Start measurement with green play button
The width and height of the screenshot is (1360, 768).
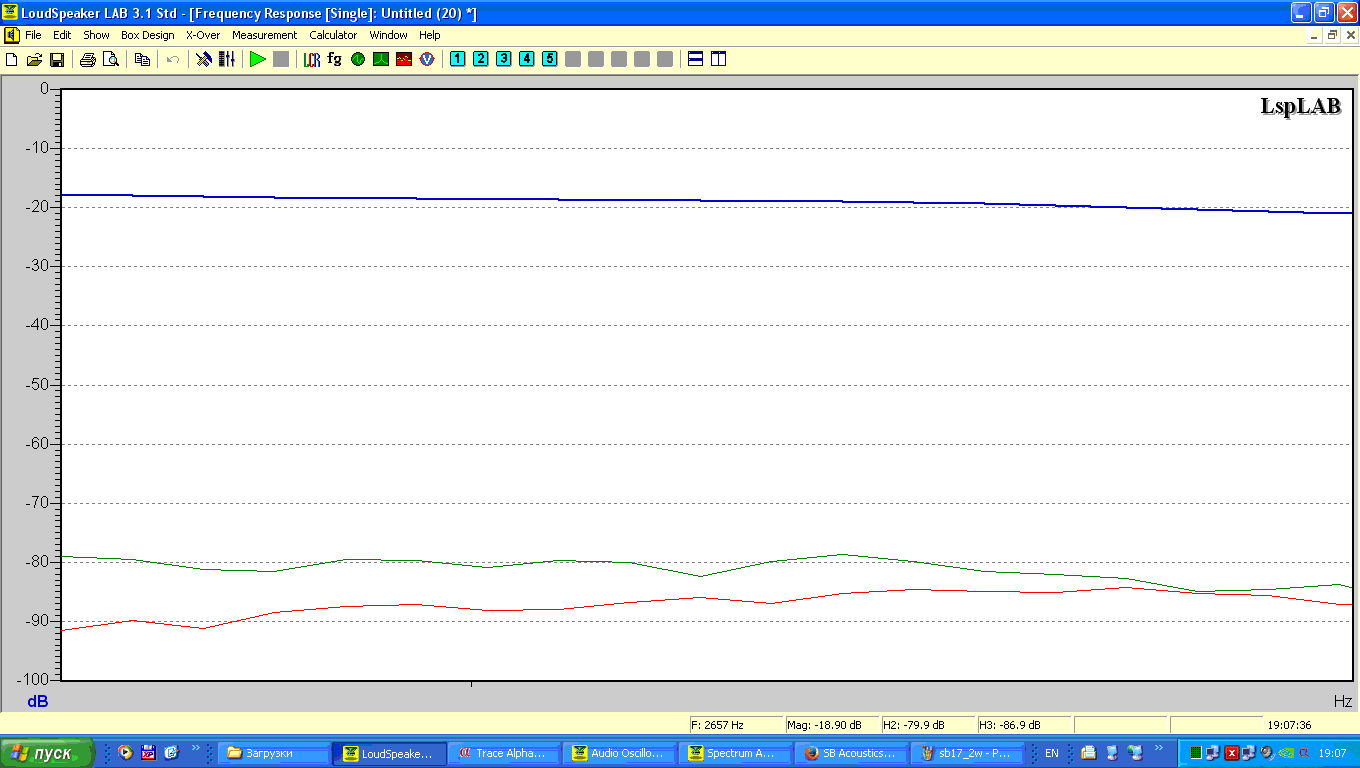[x=258, y=60]
